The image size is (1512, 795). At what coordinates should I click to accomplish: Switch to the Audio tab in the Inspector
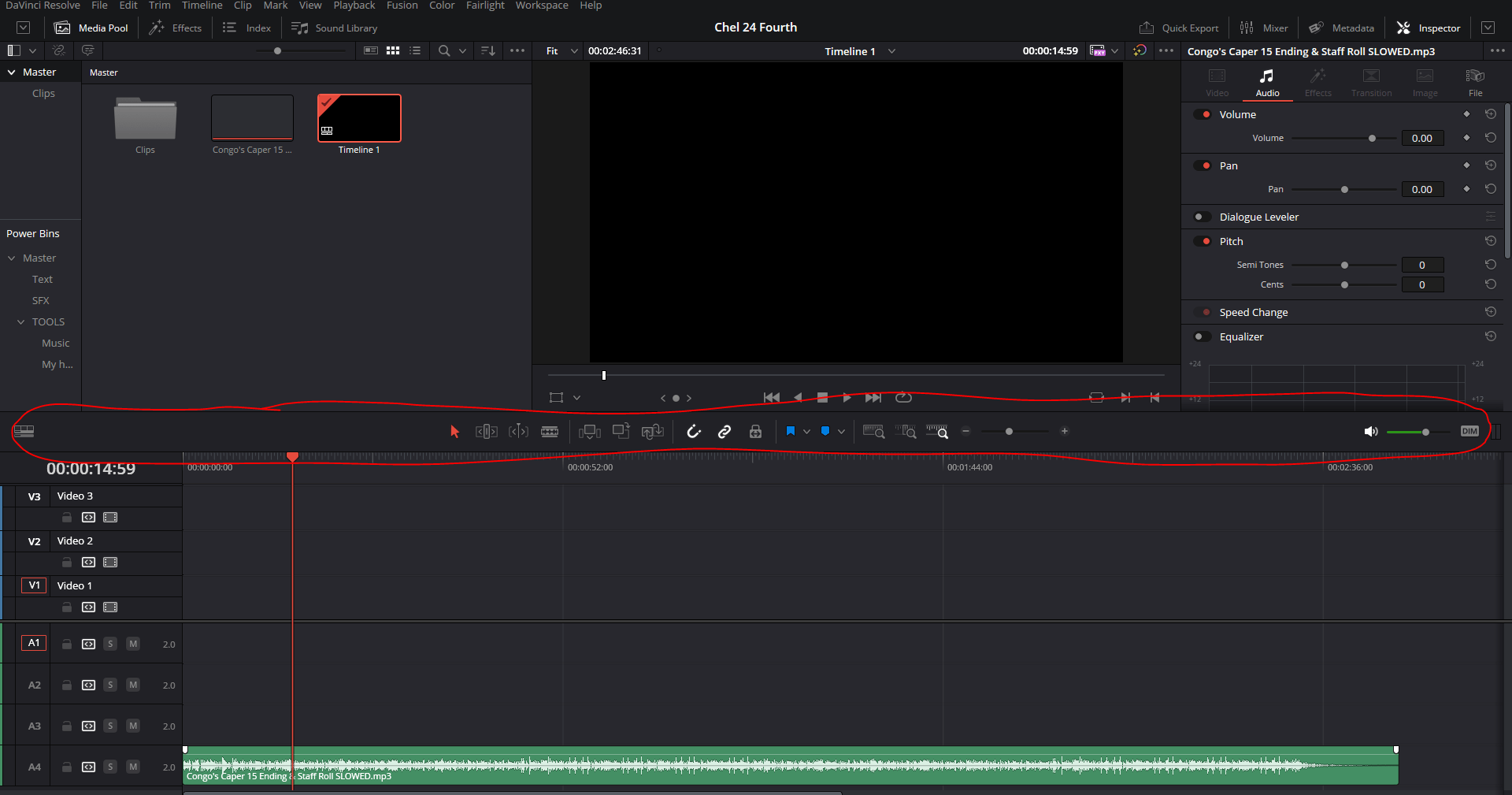(x=1267, y=83)
